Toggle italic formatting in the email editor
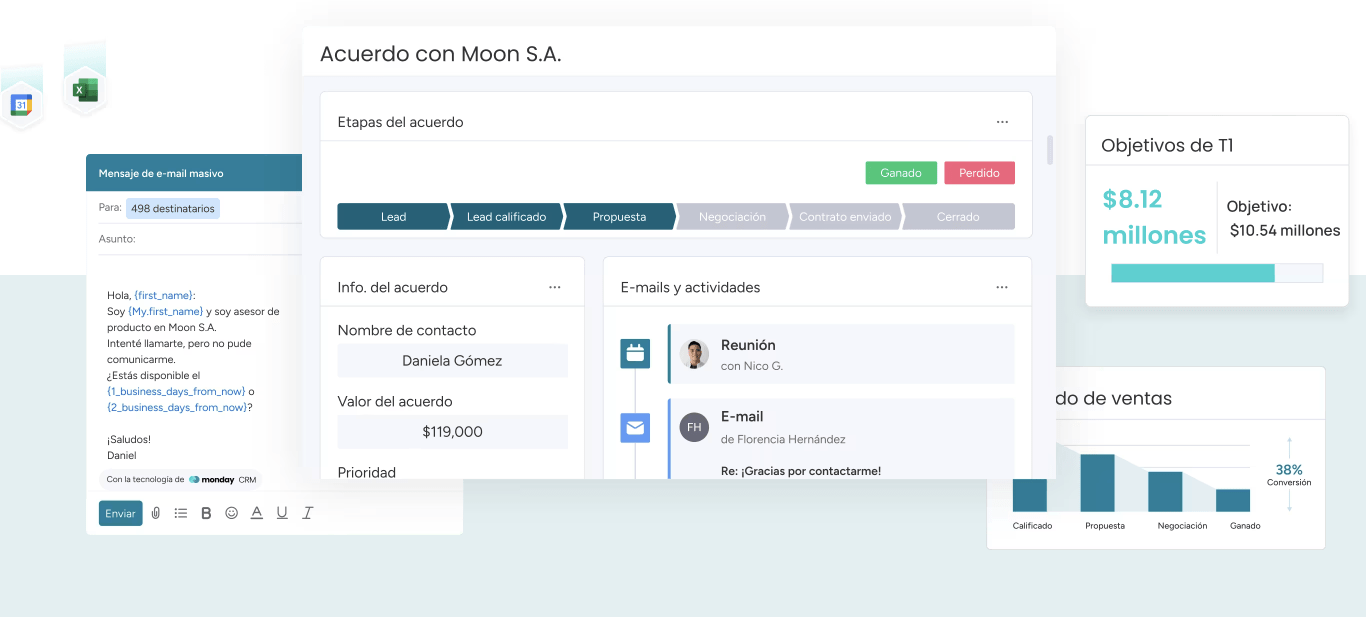The height and width of the screenshot is (617, 1366). tap(307, 513)
